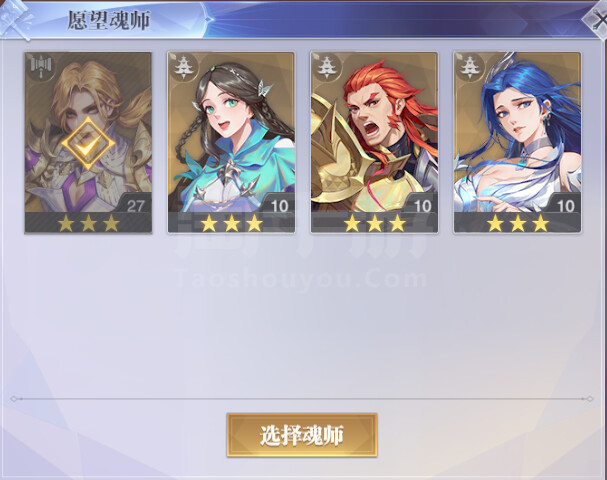Close the 愿望魂师 dialog

pos(596,19)
